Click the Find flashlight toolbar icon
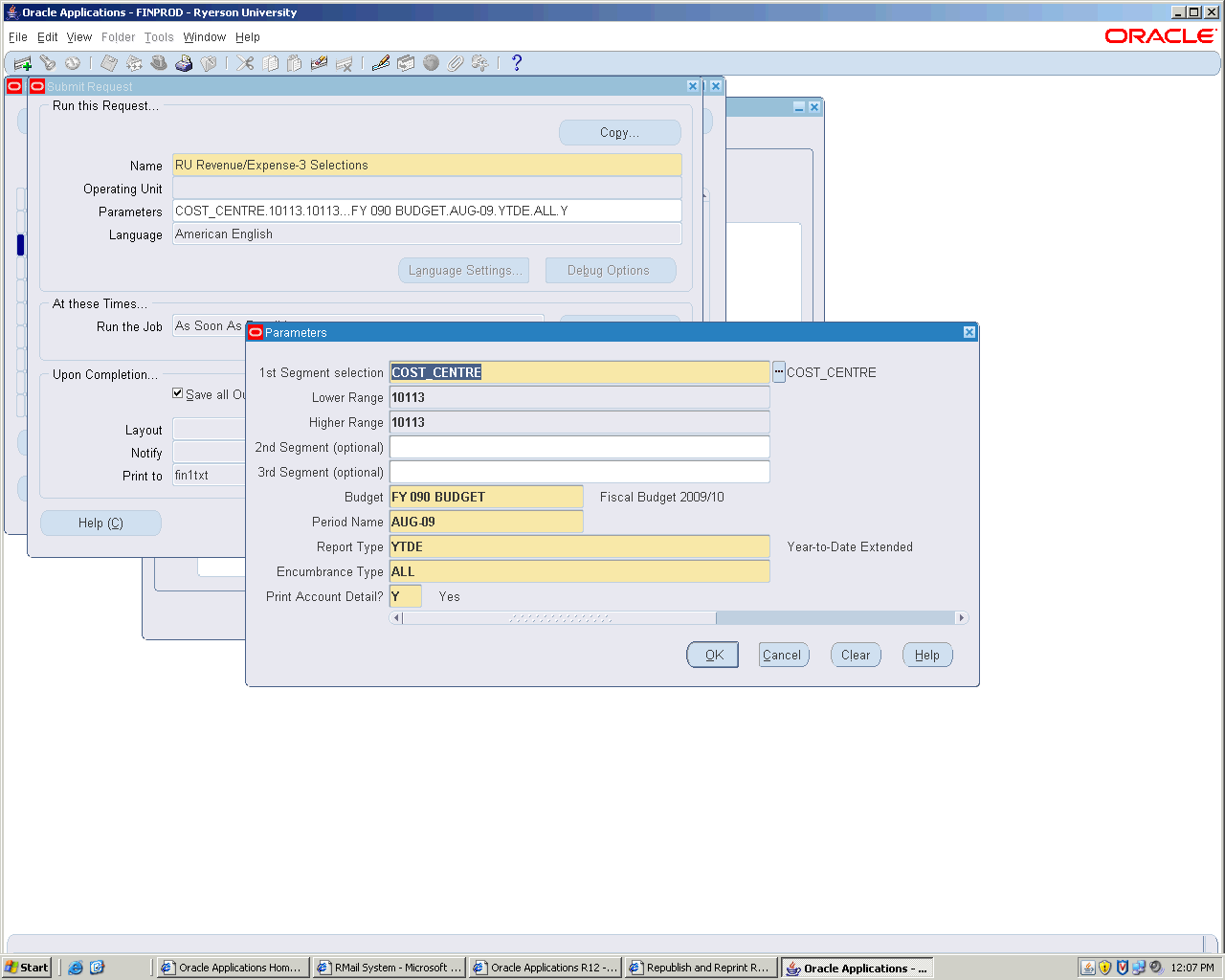This screenshot has width=1225, height=980. coord(47,63)
